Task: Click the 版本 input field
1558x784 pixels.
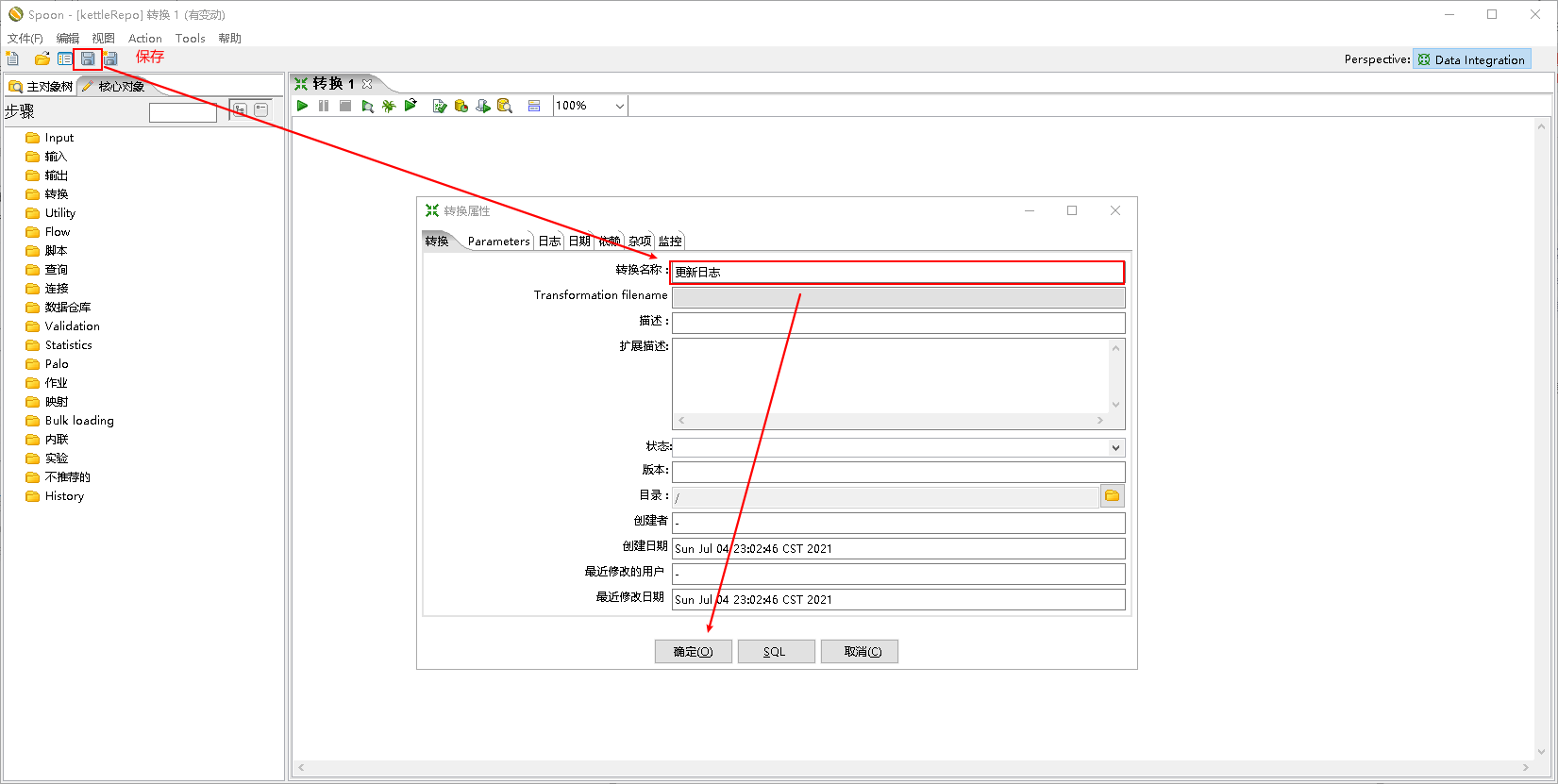Action: (x=898, y=472)
